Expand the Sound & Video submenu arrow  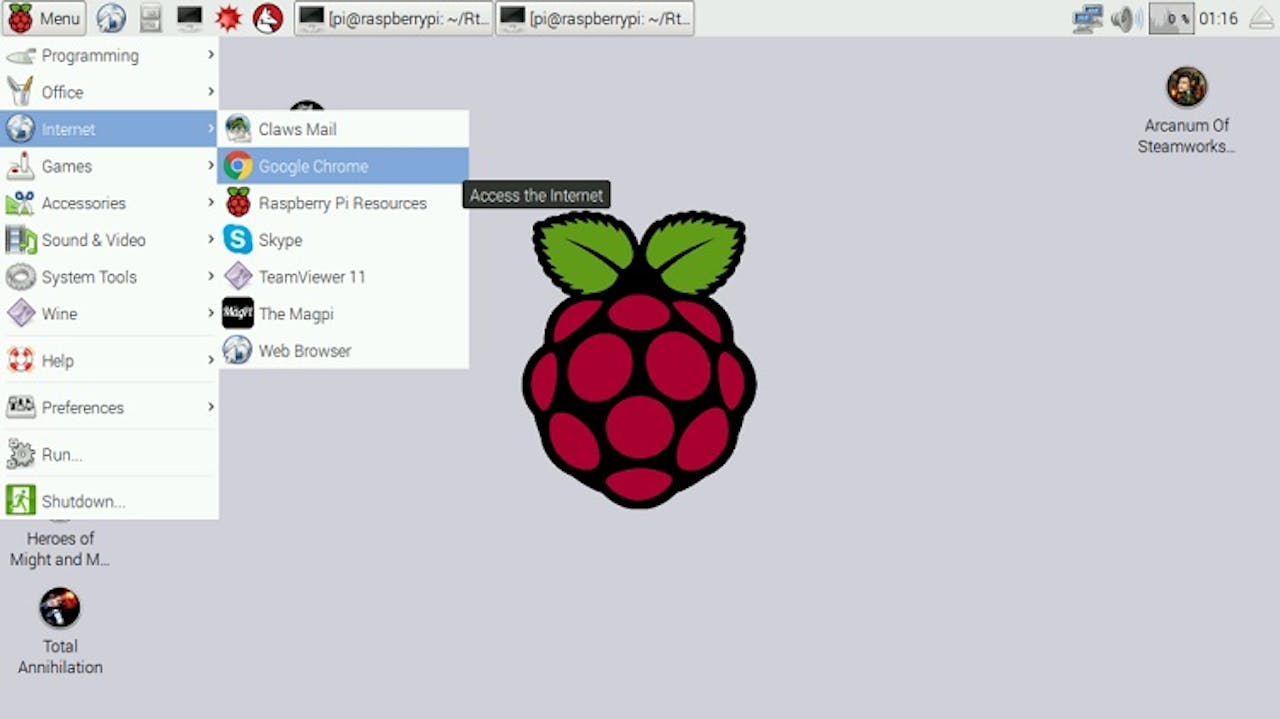pyautogui.click(x=210, y=239)
